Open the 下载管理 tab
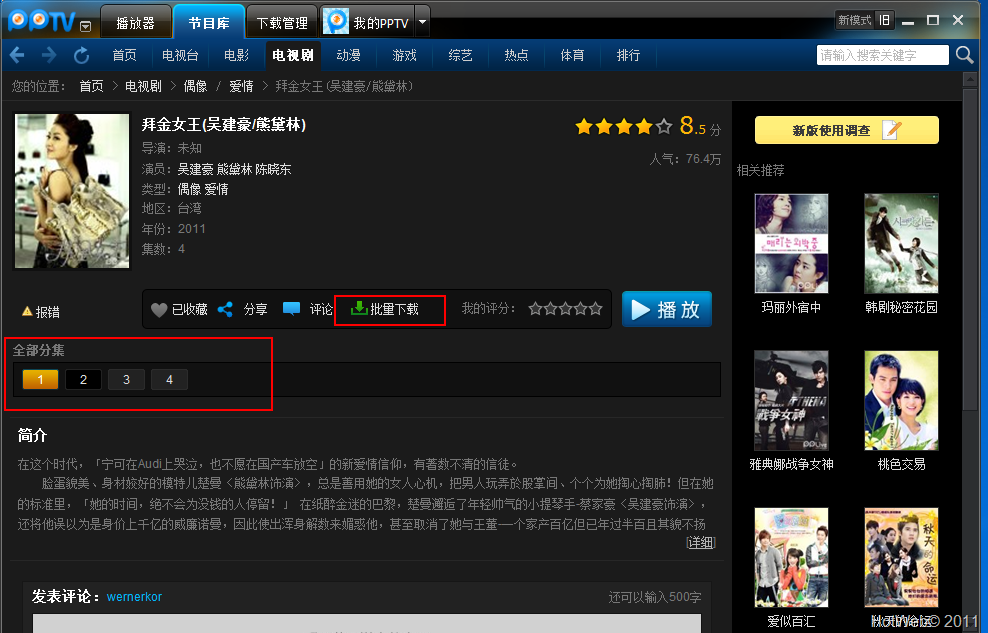 point(282,23)
